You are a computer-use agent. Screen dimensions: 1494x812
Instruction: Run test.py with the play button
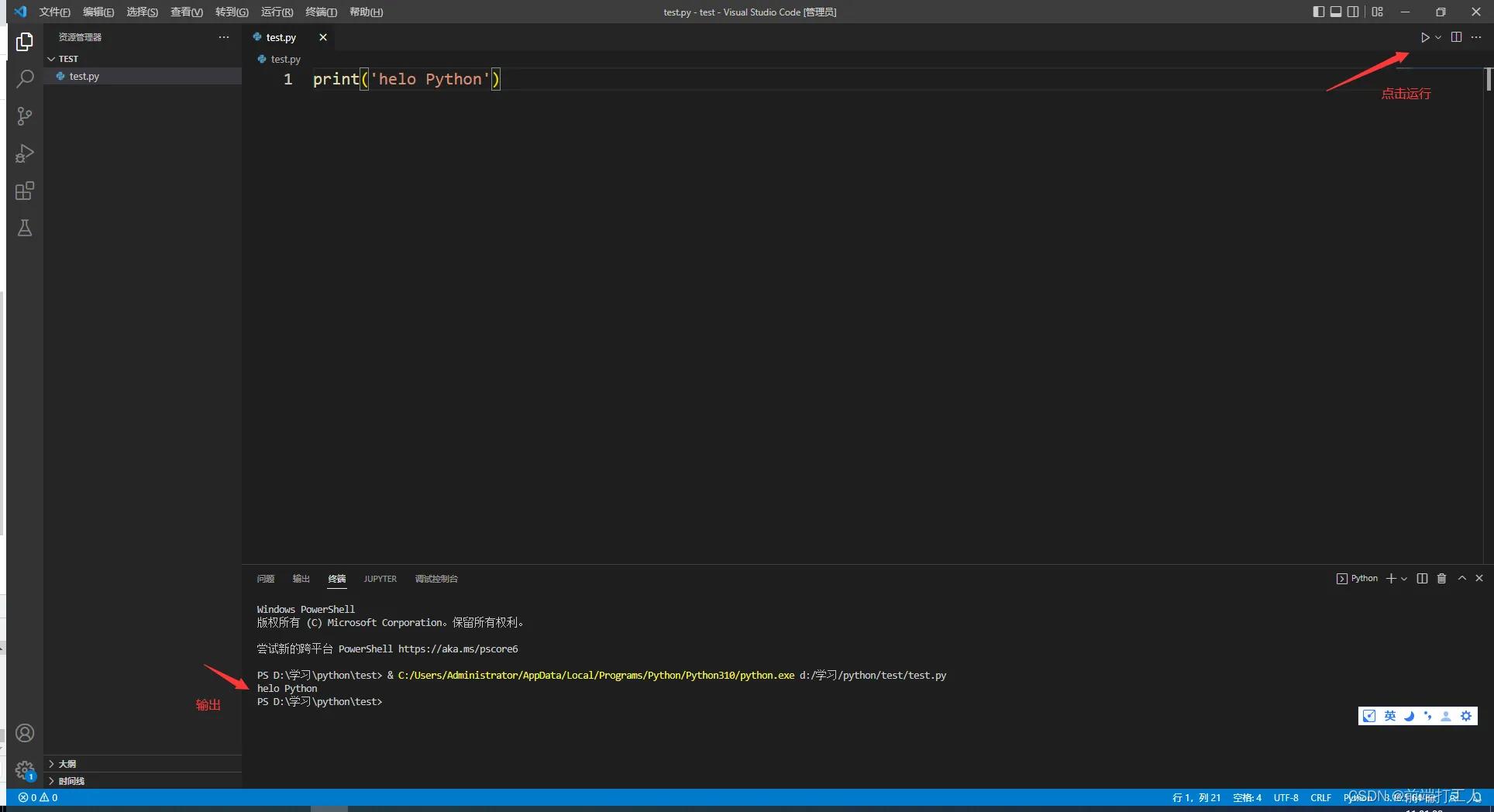pyautogui.click(x=1424, y=36)
